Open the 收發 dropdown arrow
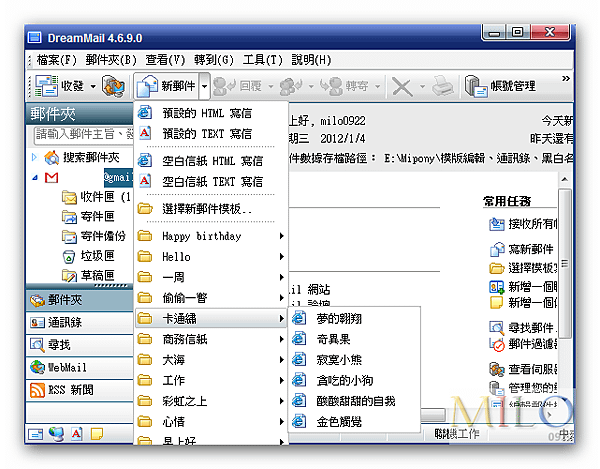This screenshot has height=469, width=600. coord(93,86)
